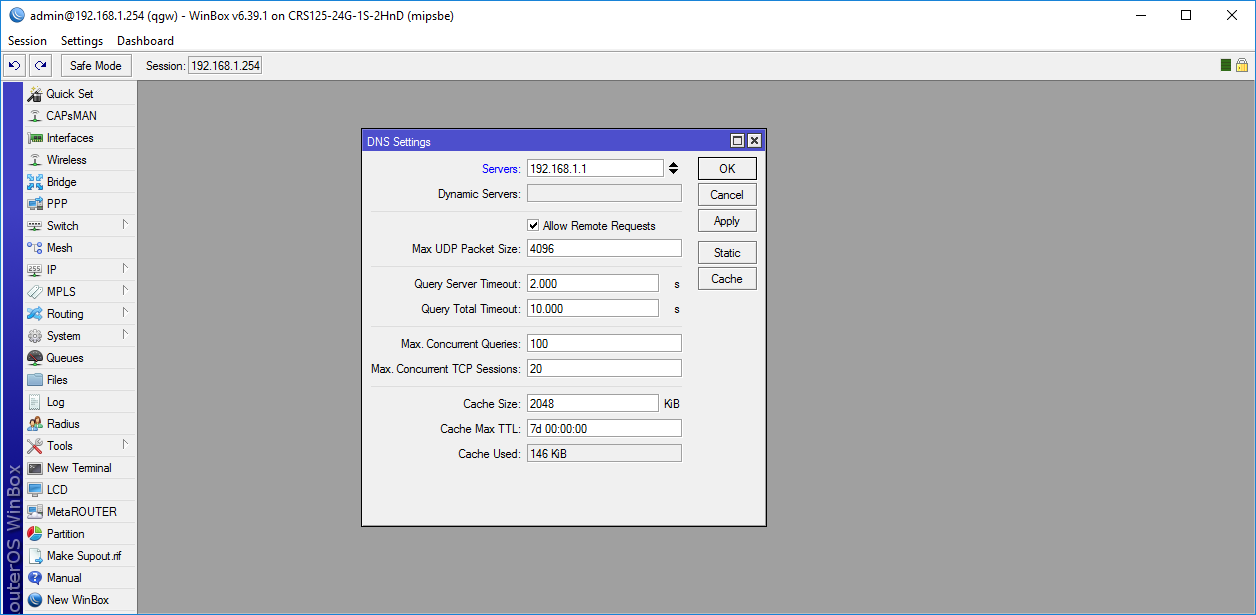Screen dimensions: 1256x615
Task: Expand the Routing submenu arrow
Action: click(125, 313)
